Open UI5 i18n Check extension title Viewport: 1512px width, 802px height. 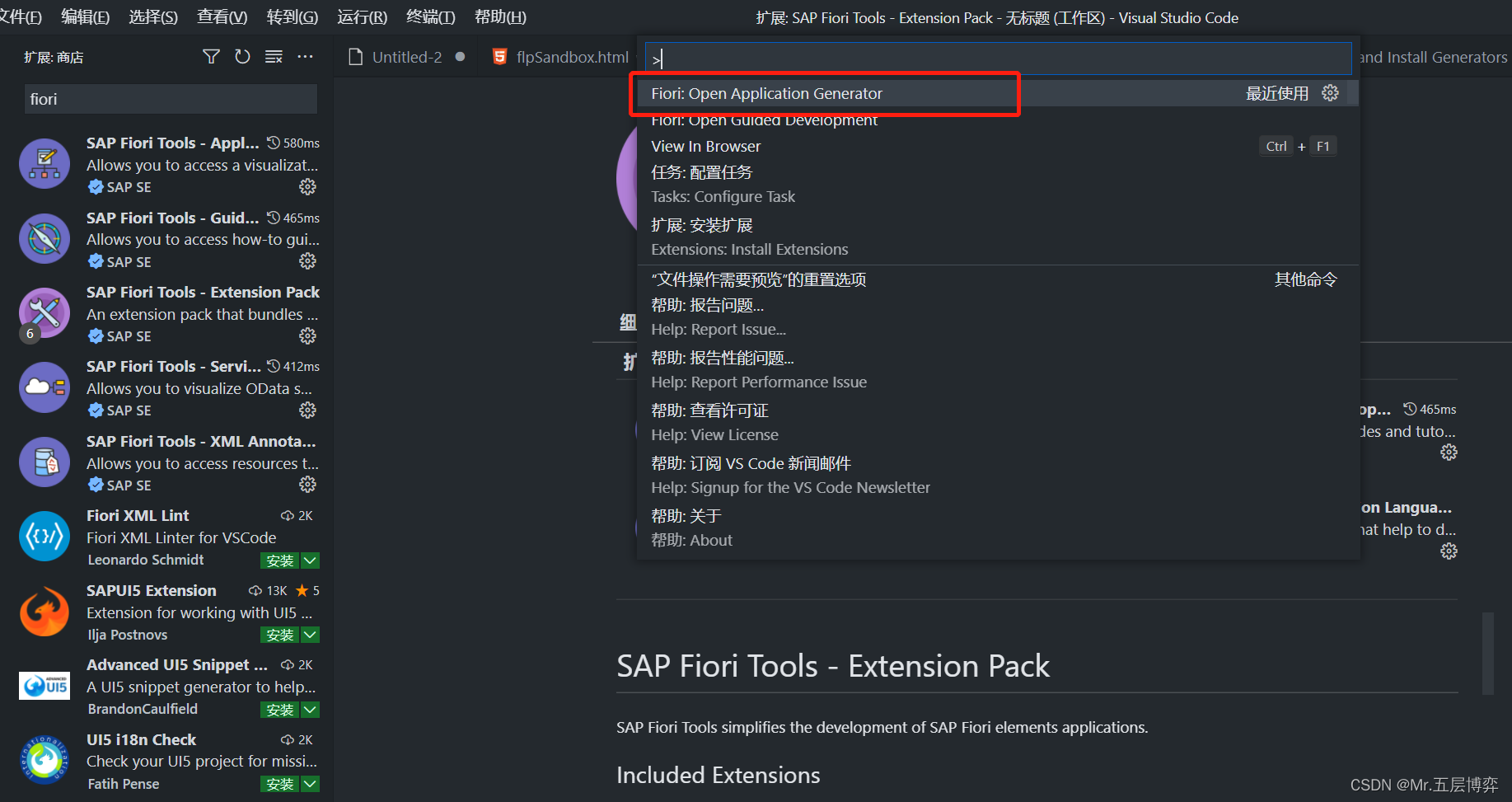pyautogui.click(x=141, y=739)
